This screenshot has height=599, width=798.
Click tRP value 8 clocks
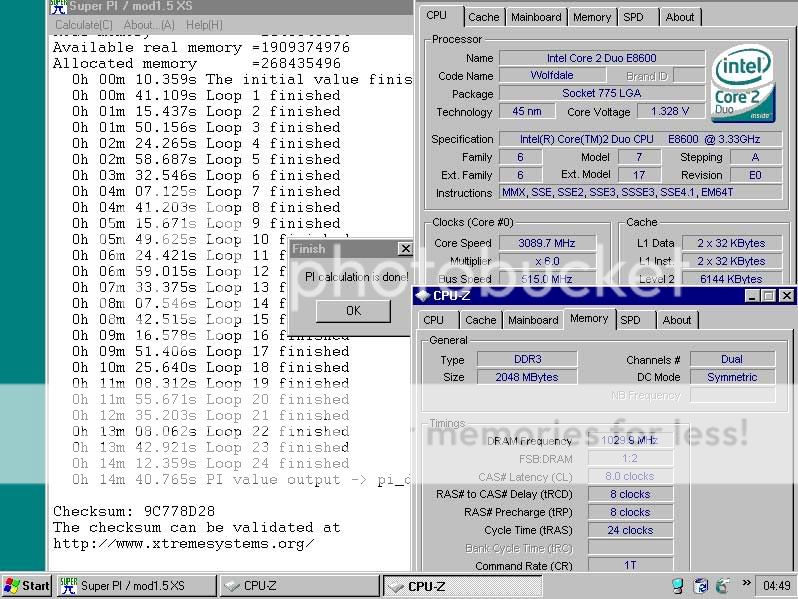pyautogui.click(x=630, y=512)
